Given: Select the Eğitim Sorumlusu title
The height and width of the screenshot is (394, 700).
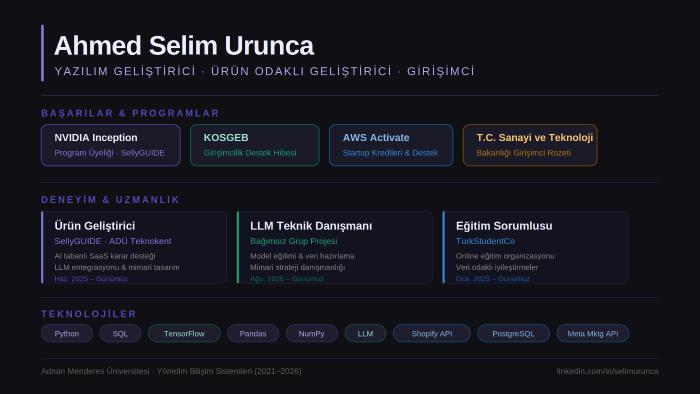Looking at the screenshot, I should pyautogui.click(x=504, y=226).
